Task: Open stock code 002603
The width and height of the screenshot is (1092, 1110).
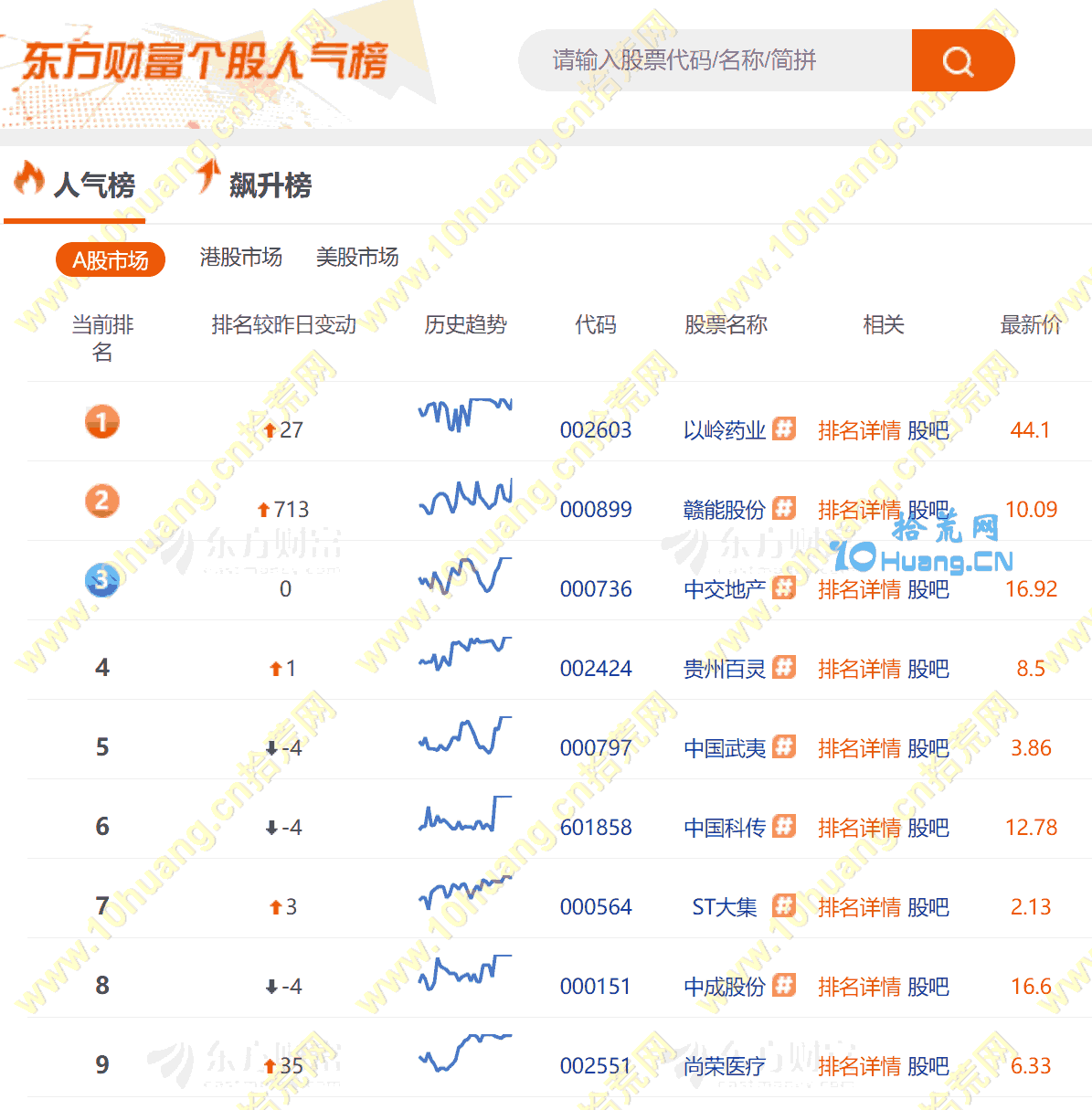Action: 596,430
